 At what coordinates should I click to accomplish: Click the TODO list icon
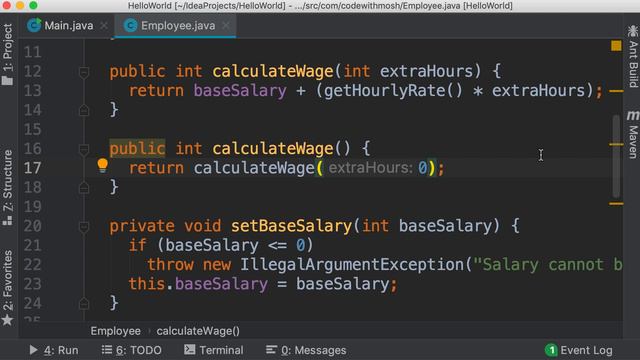point(107,350)
